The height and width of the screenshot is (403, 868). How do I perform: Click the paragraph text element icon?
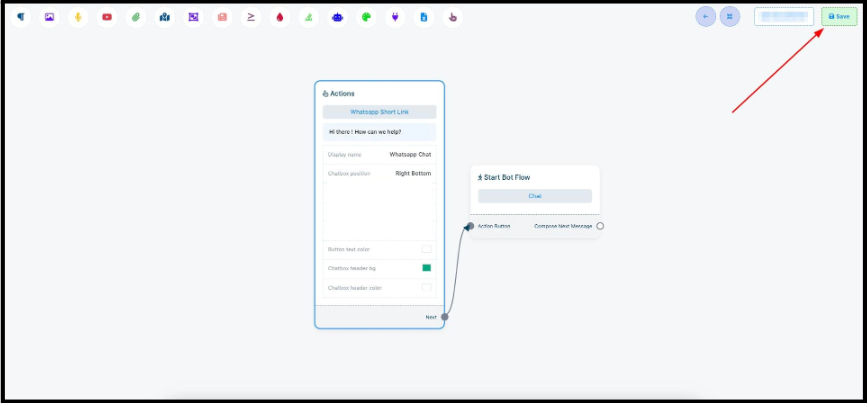[21, 17]
